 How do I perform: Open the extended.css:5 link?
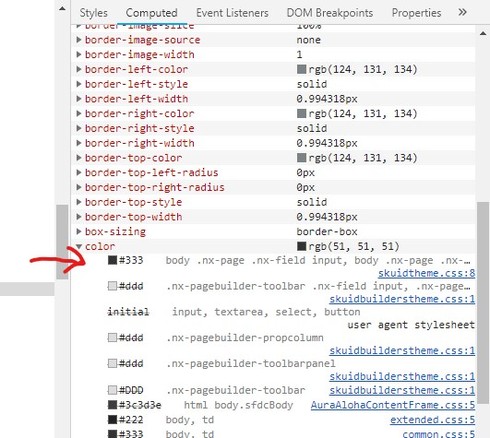(x=432, y=420)
